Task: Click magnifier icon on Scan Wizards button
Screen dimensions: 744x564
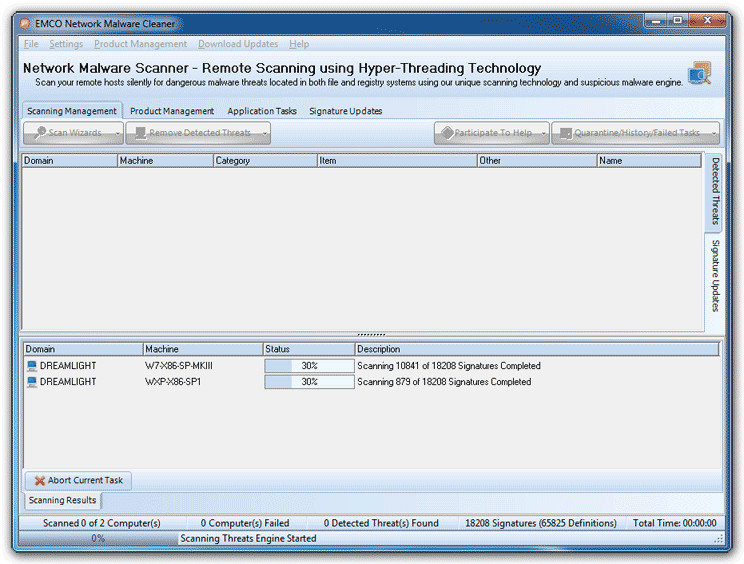Action: [x=40, y=133]
